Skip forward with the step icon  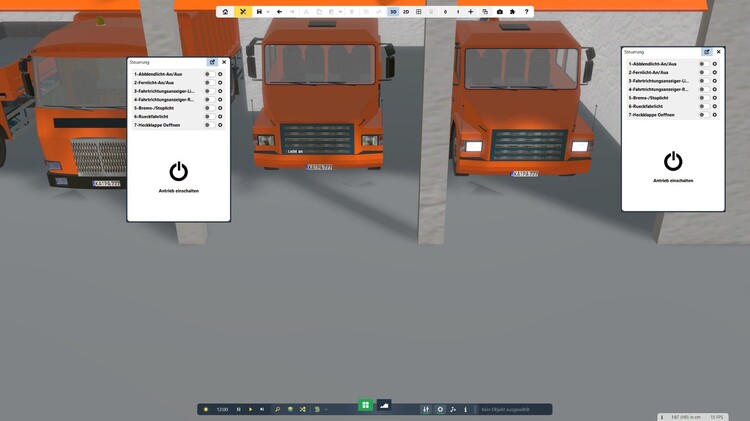coord(262,410)
